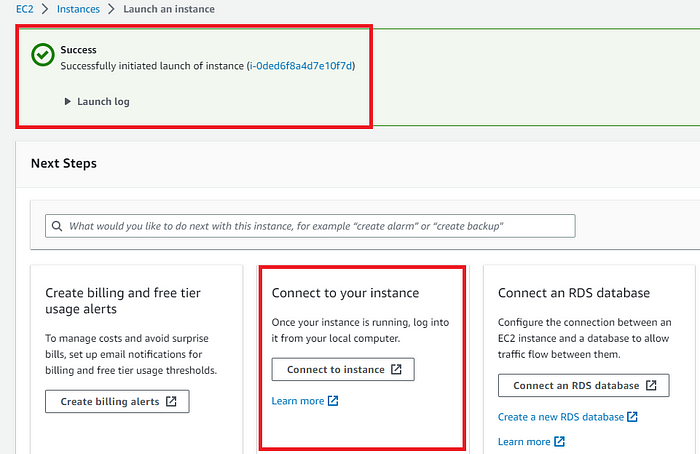700x454 pixels.
Task: Select the Success heading text
Action: 79,50
